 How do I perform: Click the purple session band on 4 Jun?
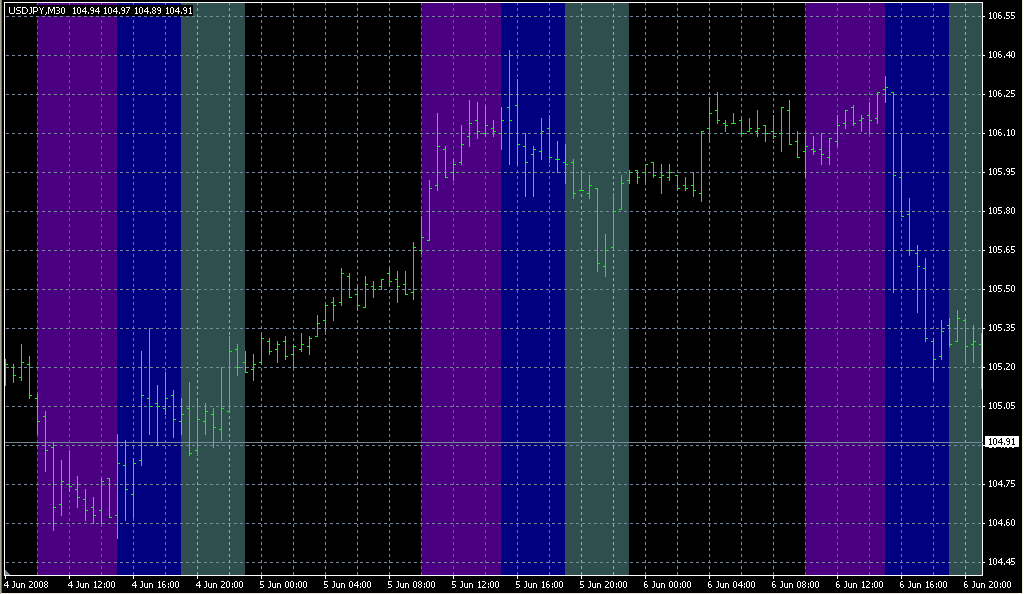[77, 250]
